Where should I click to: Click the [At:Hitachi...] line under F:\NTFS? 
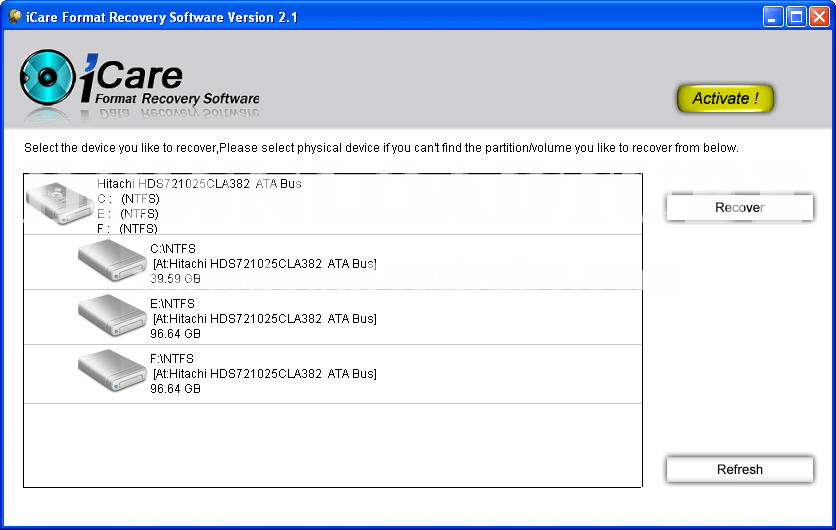pos(264,373)
